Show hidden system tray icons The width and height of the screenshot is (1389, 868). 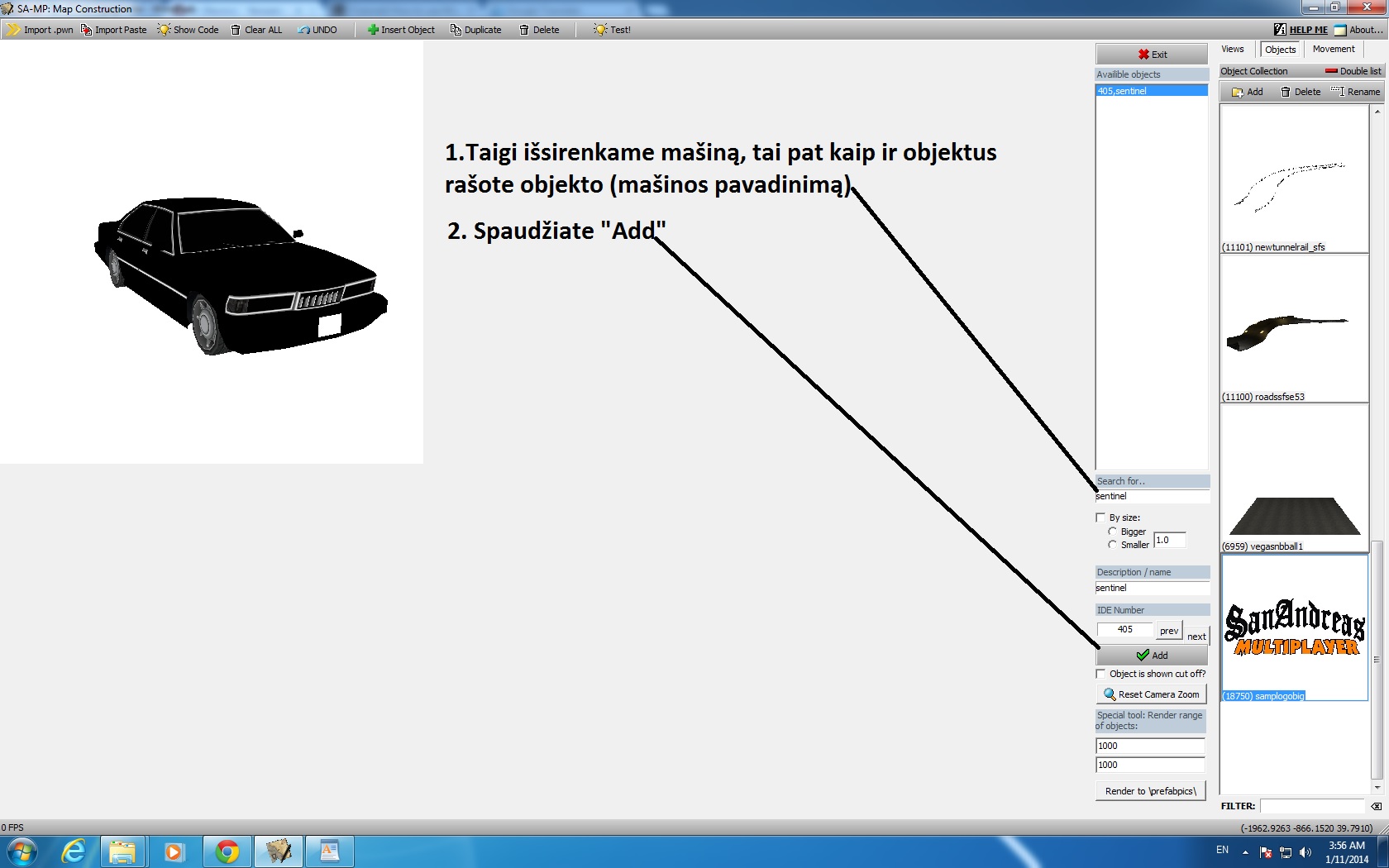coord(1245,852)
